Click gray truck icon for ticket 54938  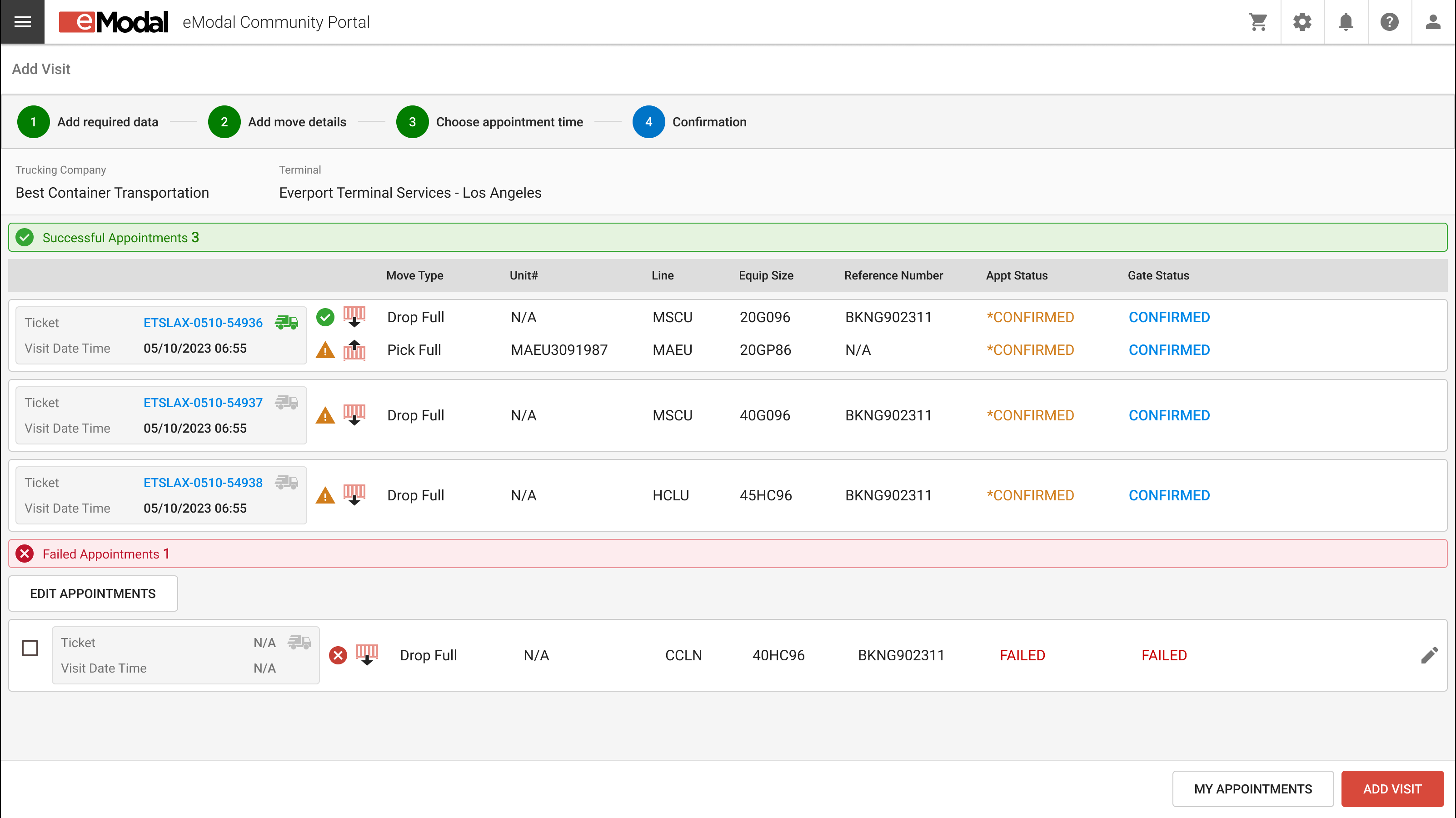click(287, 482)
